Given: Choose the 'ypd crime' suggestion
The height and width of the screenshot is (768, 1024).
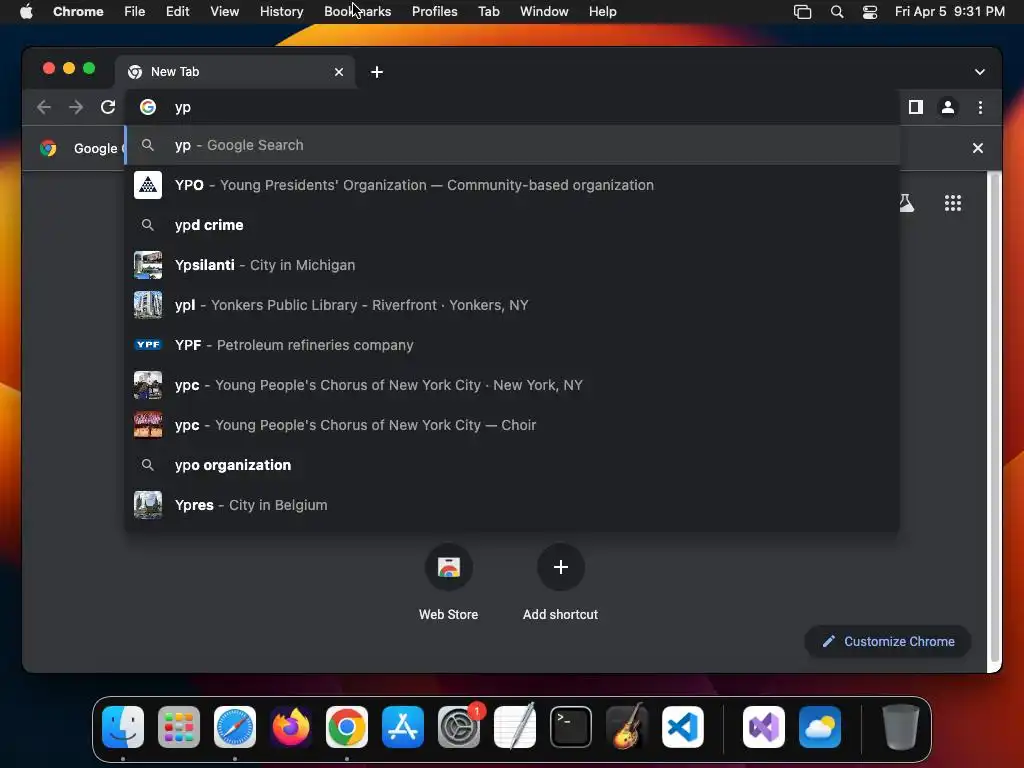Looking at the screenshot, I should [512, 225].
